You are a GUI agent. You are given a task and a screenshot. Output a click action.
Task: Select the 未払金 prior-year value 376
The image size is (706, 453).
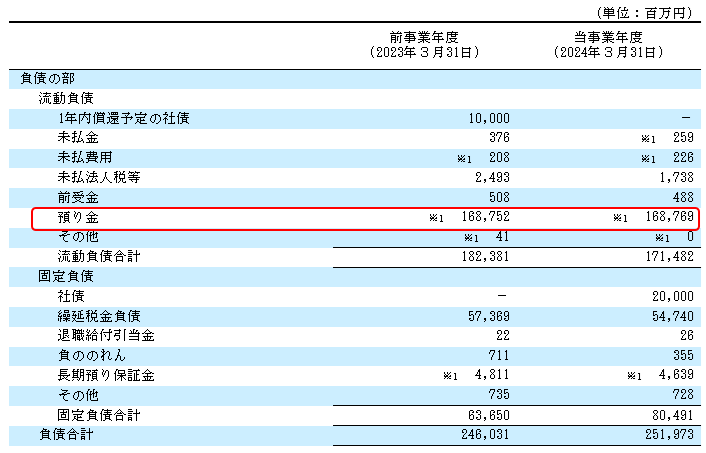[497, 138]
